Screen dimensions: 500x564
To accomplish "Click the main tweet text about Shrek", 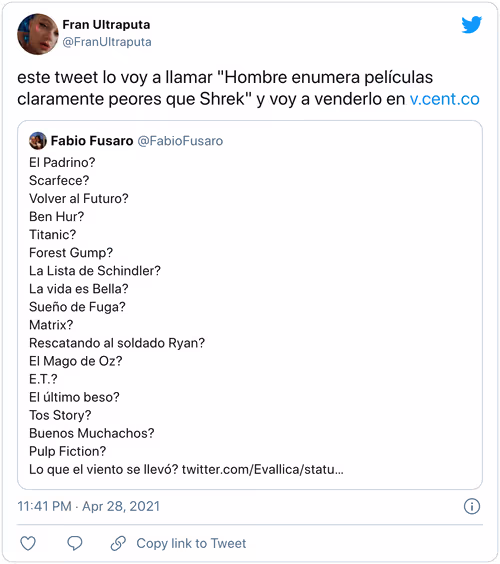I will coord(248,88).
